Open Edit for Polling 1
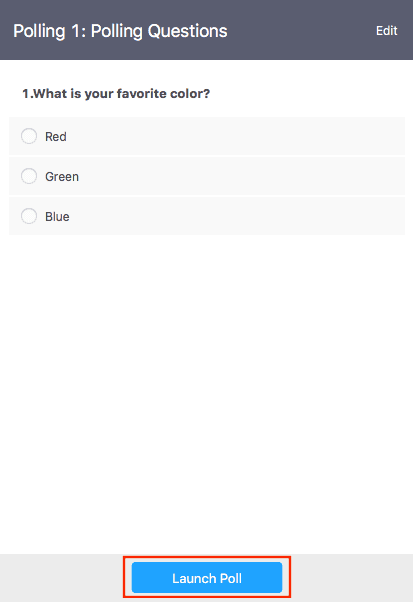This screenshot has height=602, width=413. point(387,31)
